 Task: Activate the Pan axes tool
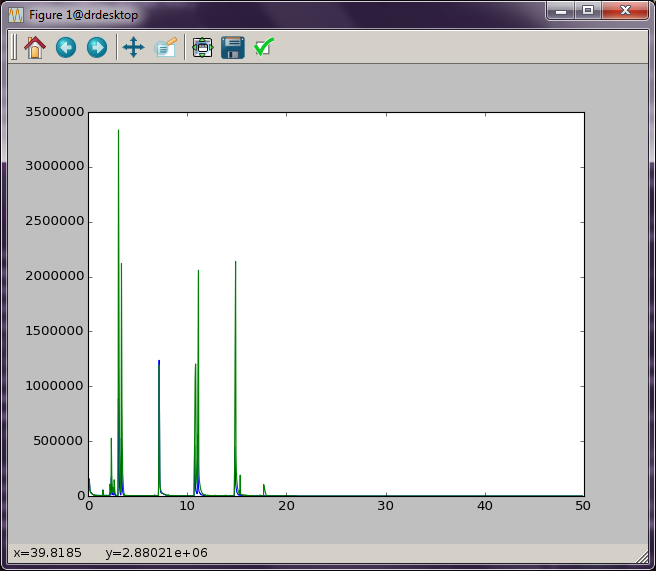tap(133, 47)
